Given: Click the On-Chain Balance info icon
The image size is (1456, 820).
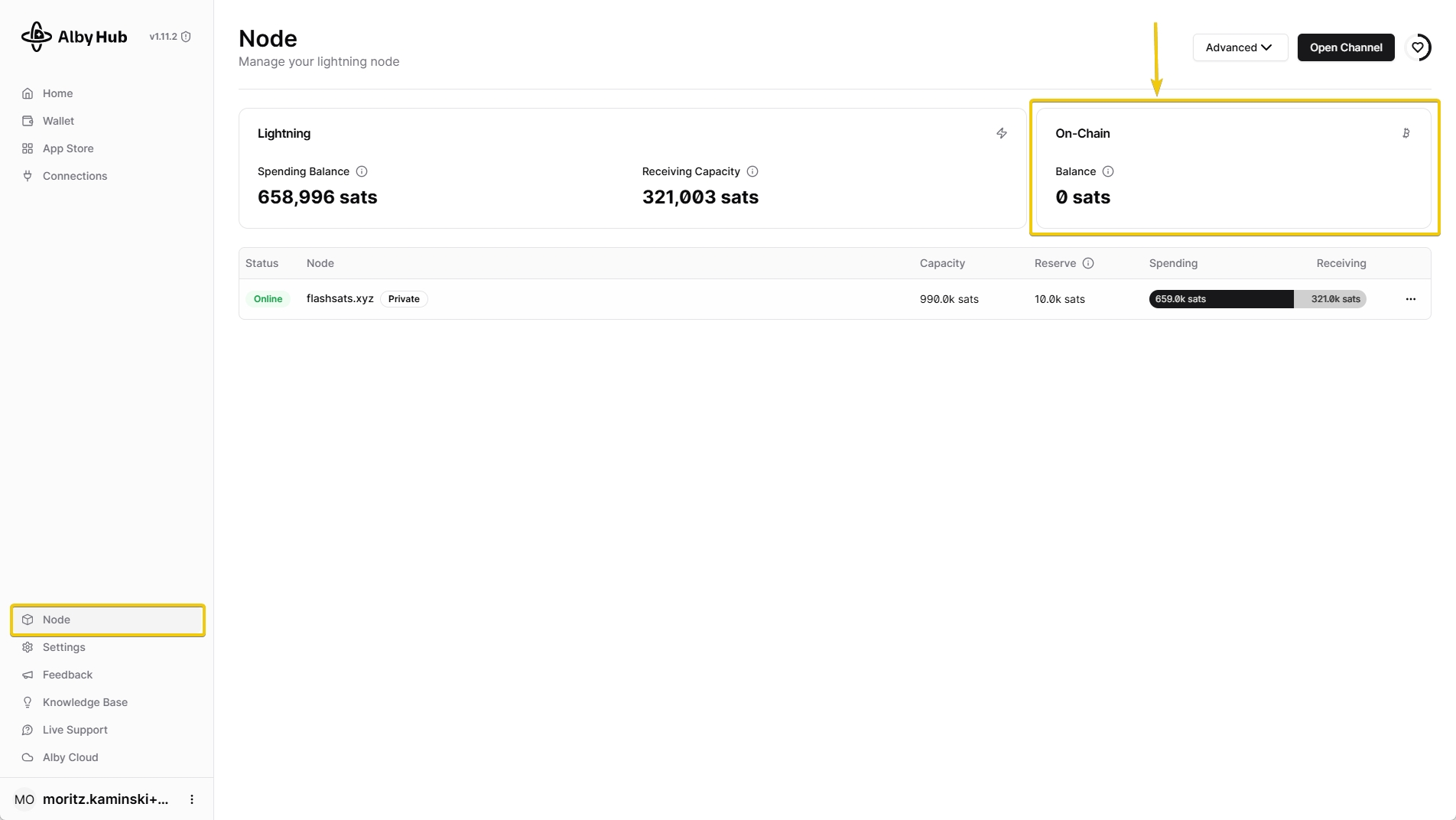Looking at the screenshot, I should [1108, 171].
